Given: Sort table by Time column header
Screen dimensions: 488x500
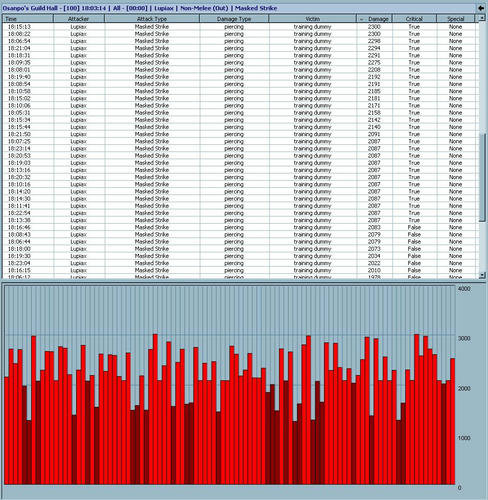Looking at the screenshot, I should tap(28, 19).
